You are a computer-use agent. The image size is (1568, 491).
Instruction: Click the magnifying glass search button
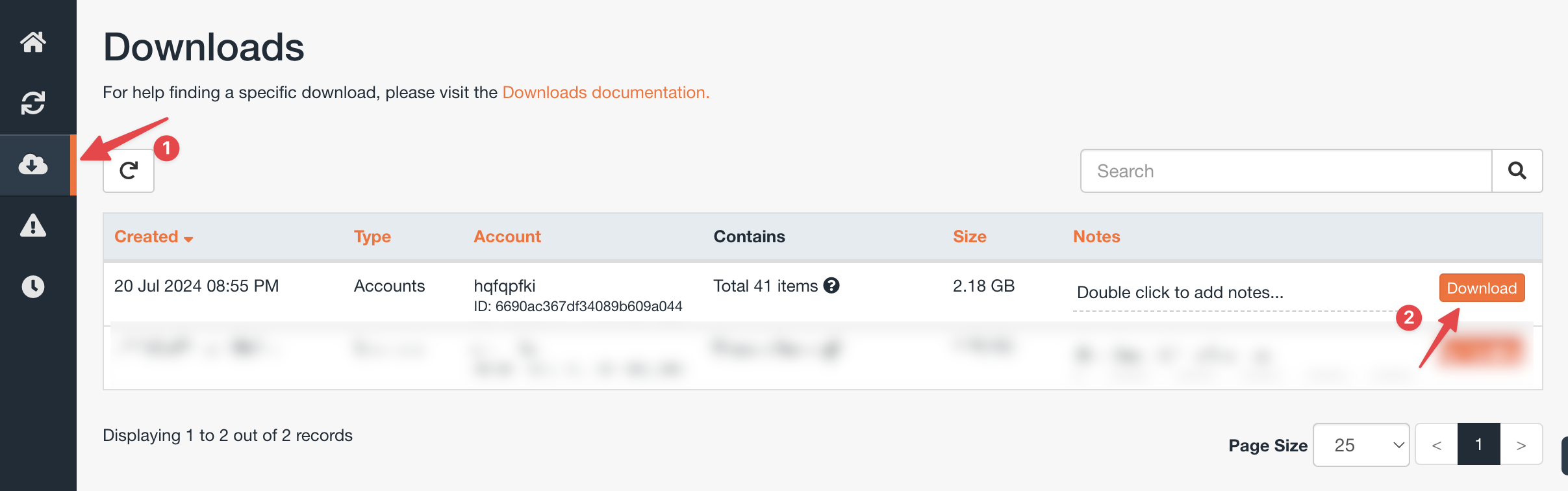point(1517,171)
